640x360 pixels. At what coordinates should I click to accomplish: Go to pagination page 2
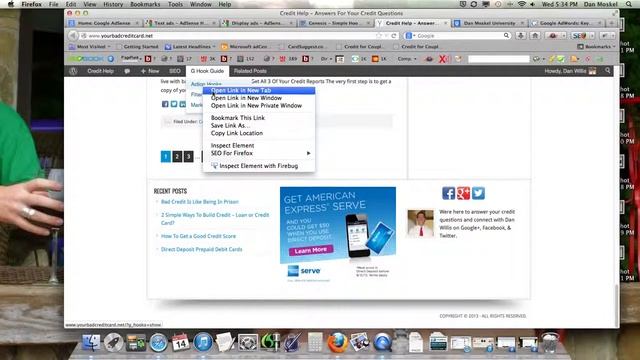tap(177, 156)
